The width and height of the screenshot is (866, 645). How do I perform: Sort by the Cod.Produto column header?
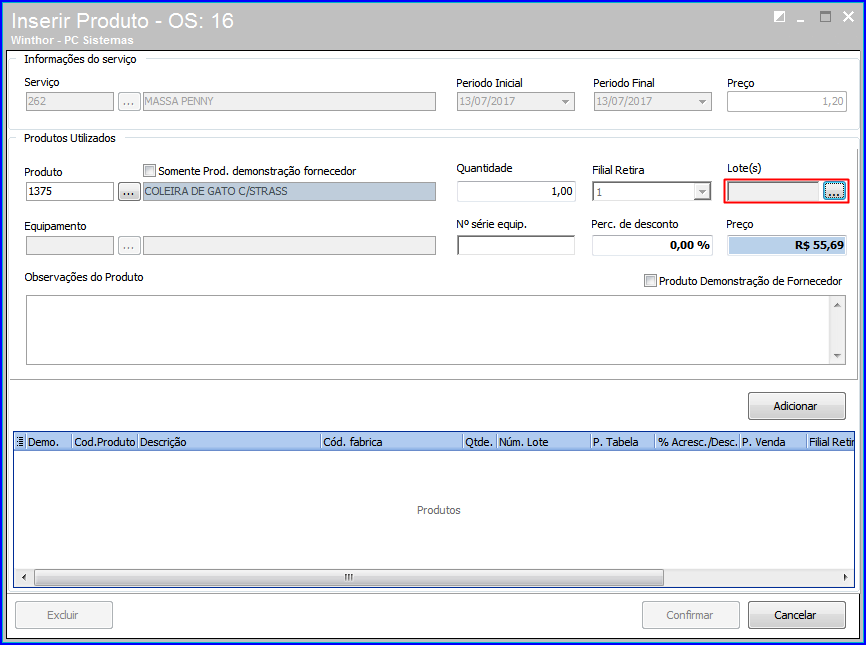click(105, 442)
